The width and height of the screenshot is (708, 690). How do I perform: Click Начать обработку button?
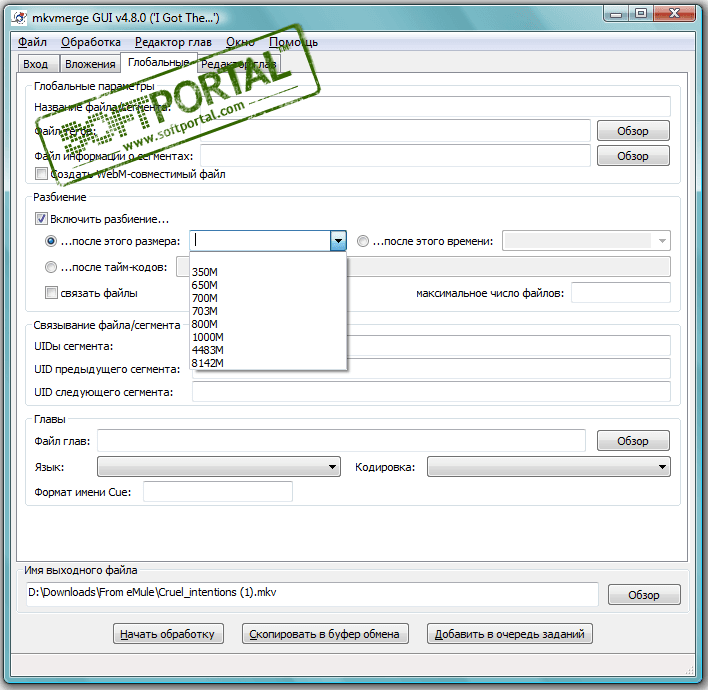coord(168,634)
